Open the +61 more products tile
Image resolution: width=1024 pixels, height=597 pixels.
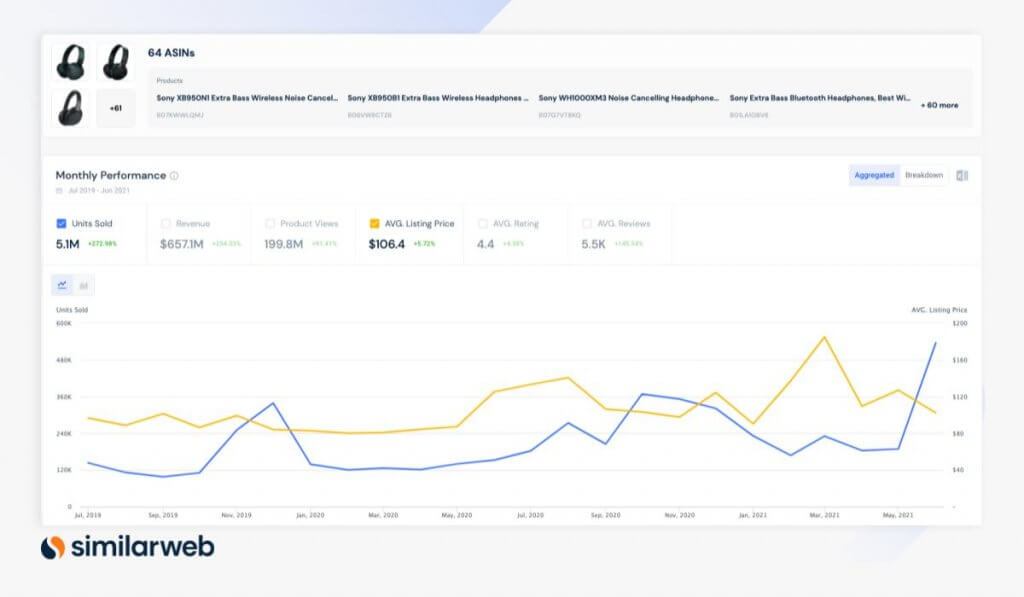point(116,108)
